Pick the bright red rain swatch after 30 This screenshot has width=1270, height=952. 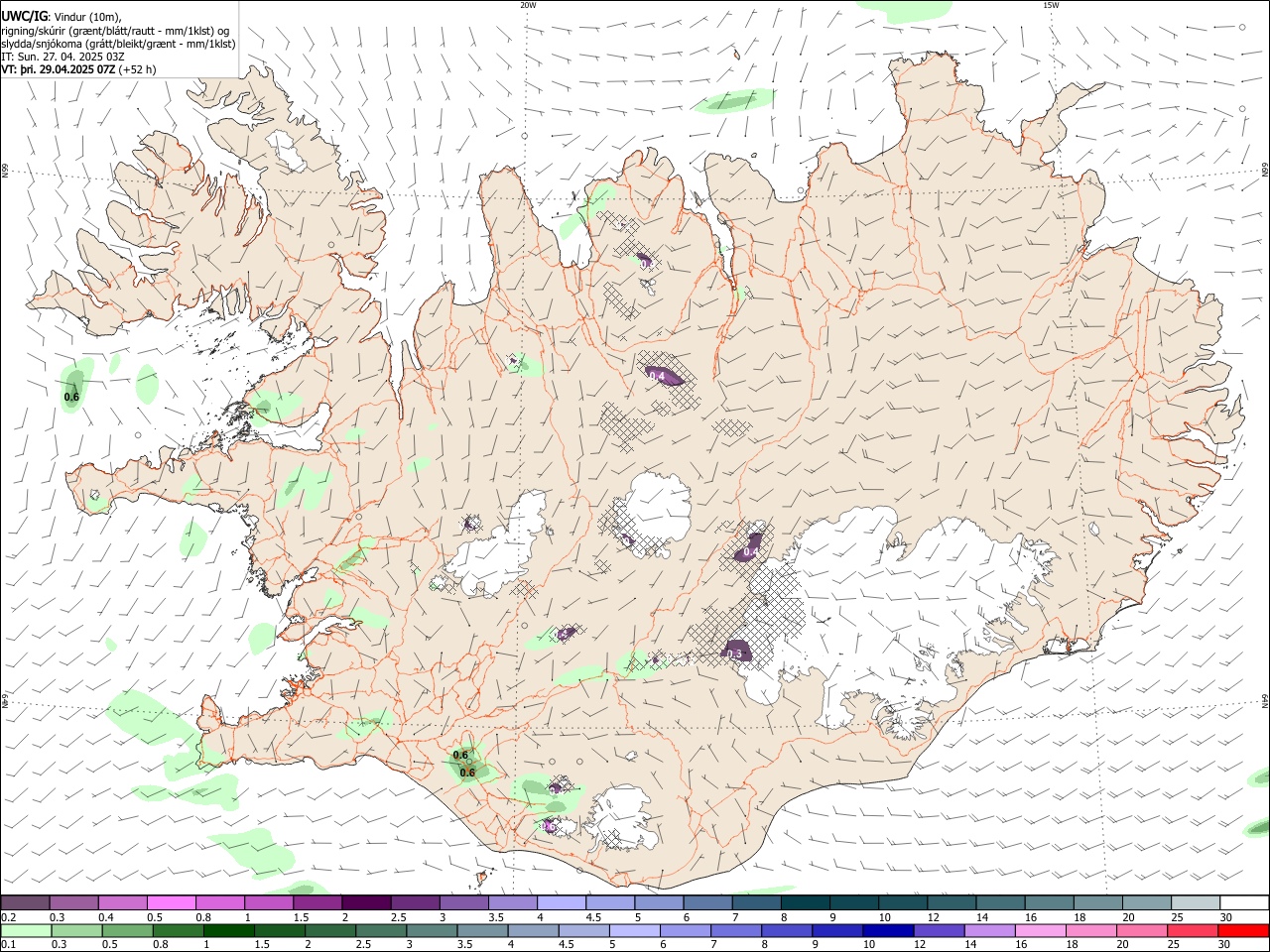[1242, 931]
